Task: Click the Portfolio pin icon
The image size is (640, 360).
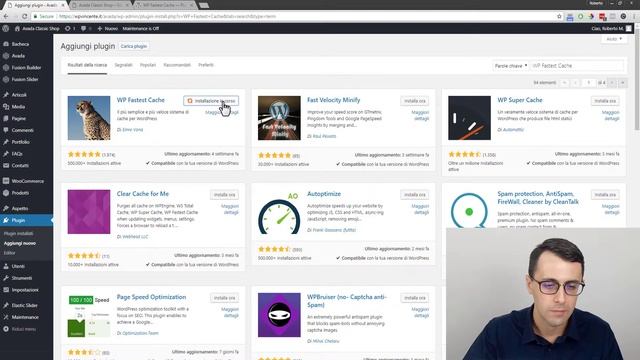Action: [6, 142]
